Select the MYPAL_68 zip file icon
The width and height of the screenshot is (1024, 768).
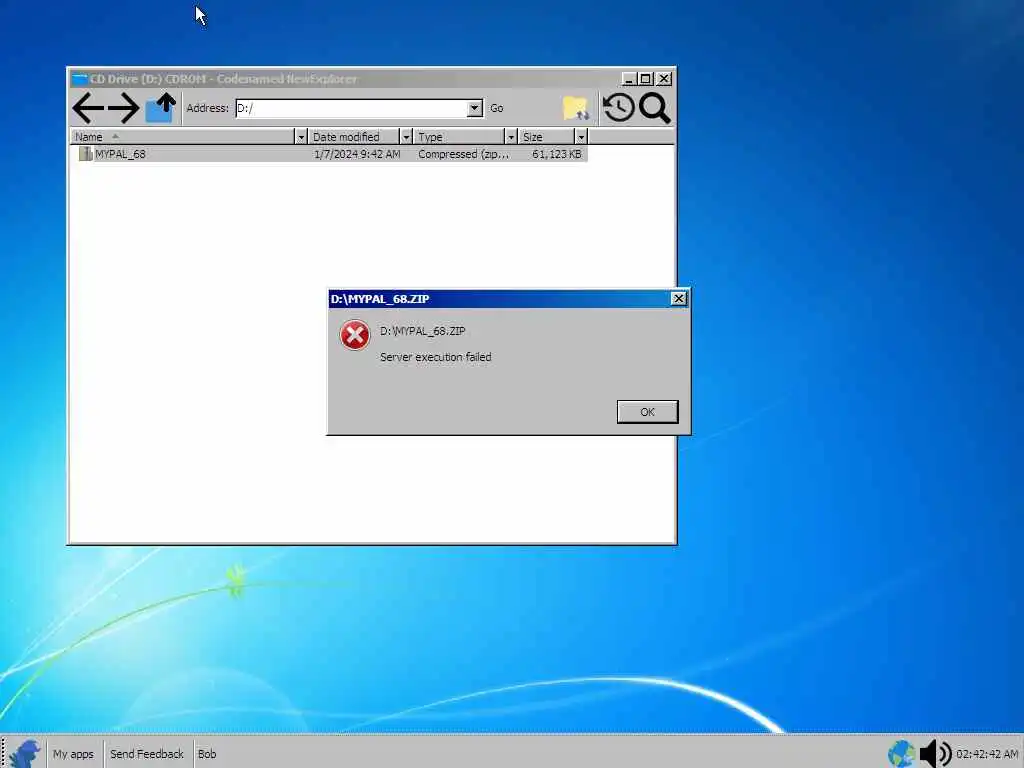pos(85,154)
